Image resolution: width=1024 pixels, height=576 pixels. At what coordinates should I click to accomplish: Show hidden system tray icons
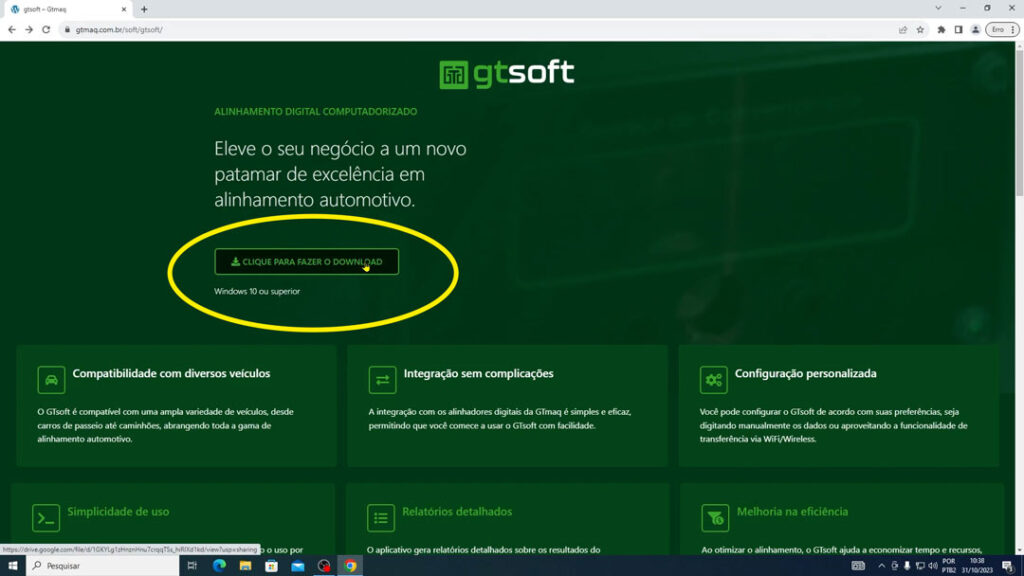(x=882, y=566)
